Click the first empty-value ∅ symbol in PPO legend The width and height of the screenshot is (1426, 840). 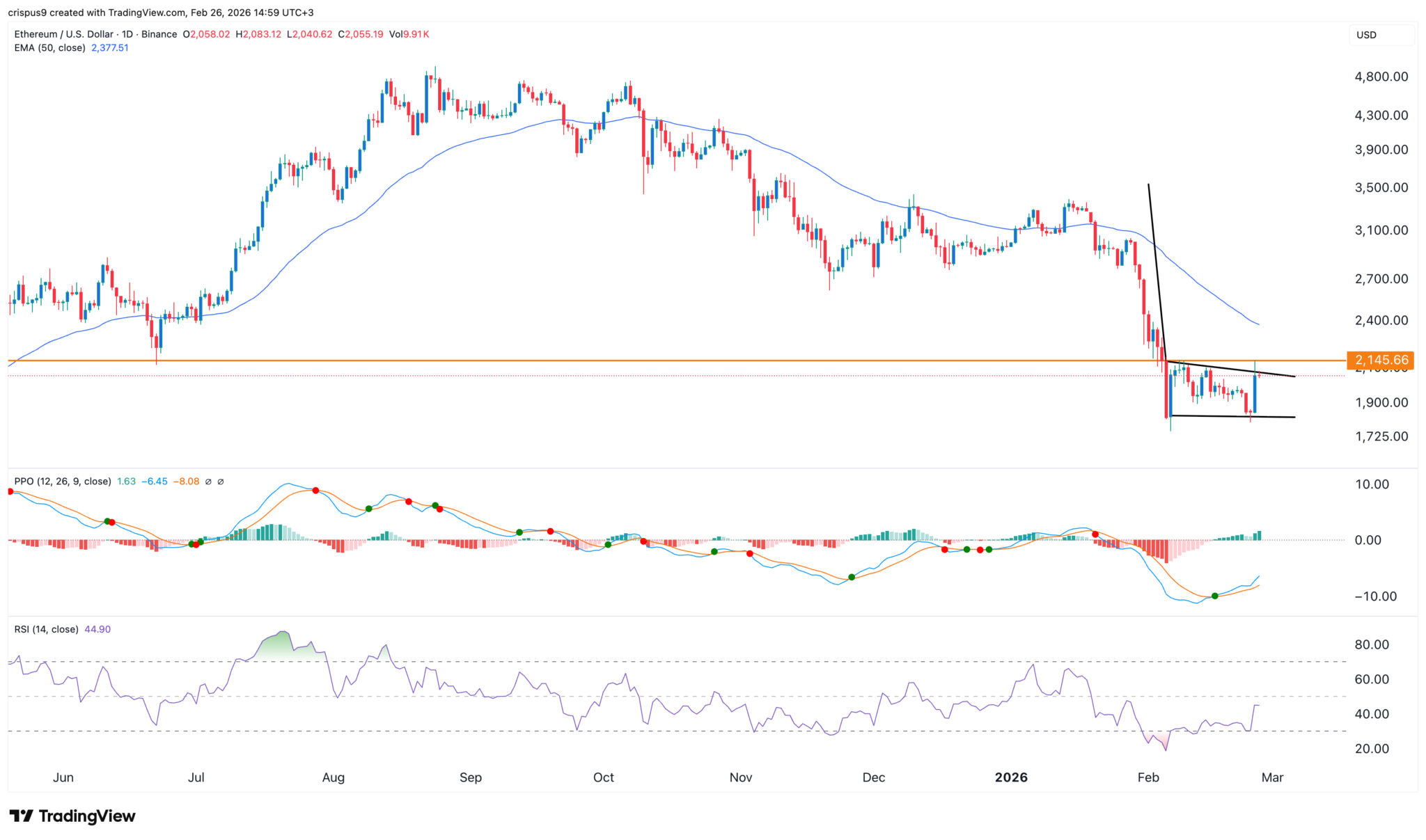208,482
